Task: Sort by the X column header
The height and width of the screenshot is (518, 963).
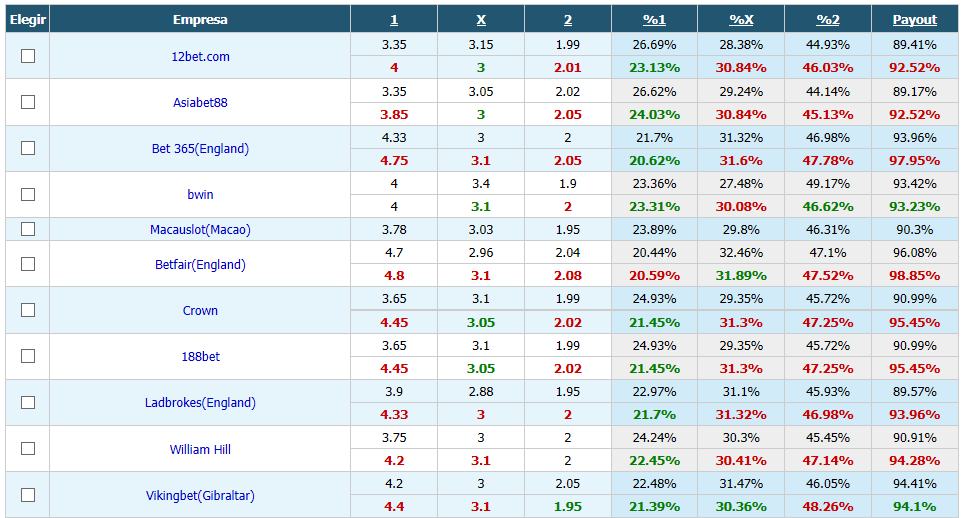Action: [x=481, y=20]
